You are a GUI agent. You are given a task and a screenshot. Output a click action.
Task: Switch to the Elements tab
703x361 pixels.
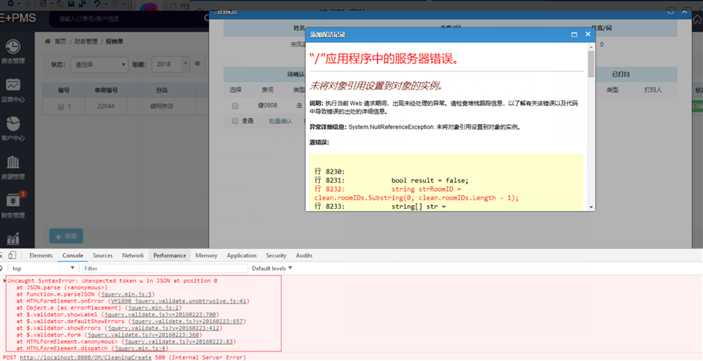point(41,255)
